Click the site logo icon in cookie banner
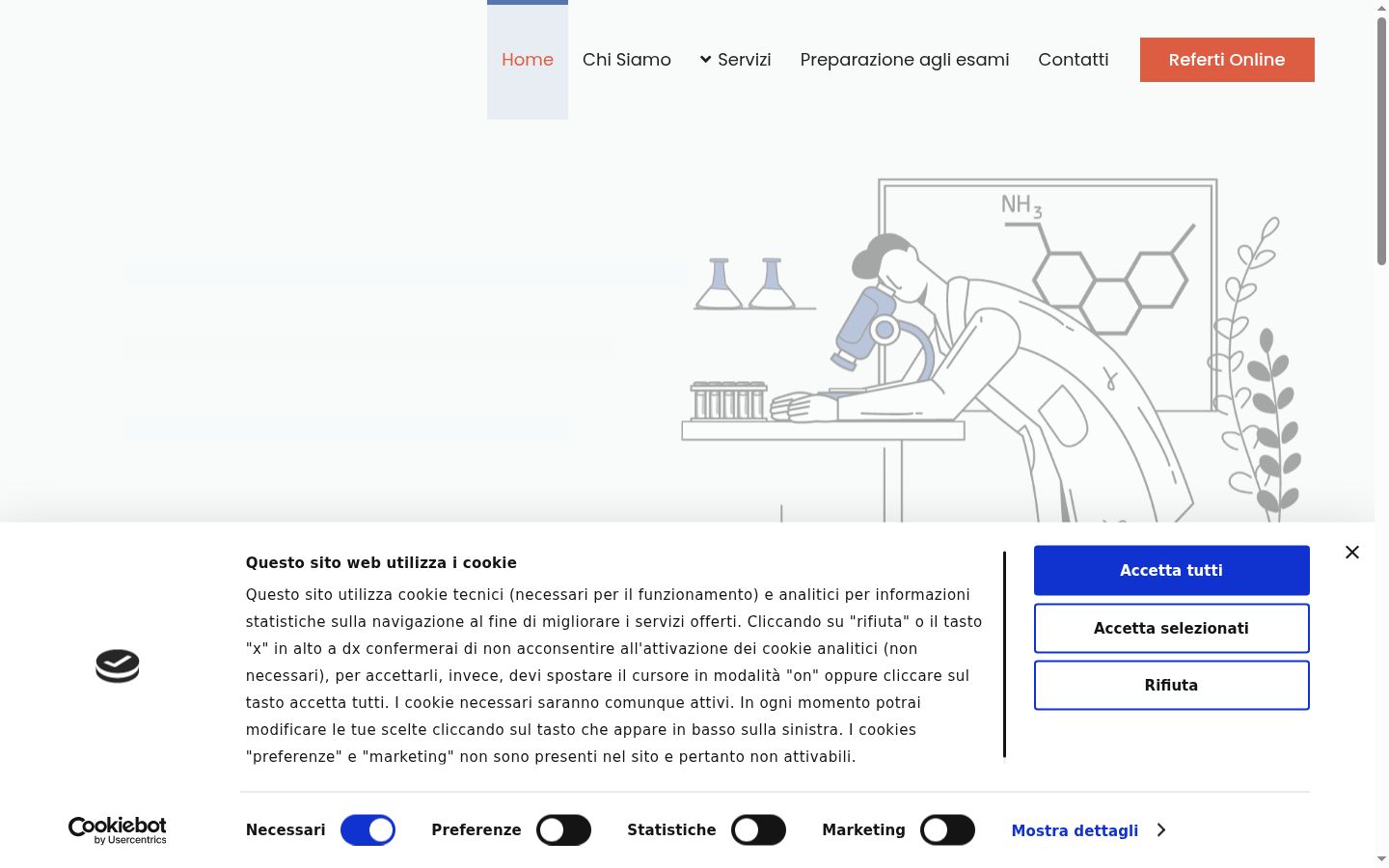 click(x=118, y=666)
